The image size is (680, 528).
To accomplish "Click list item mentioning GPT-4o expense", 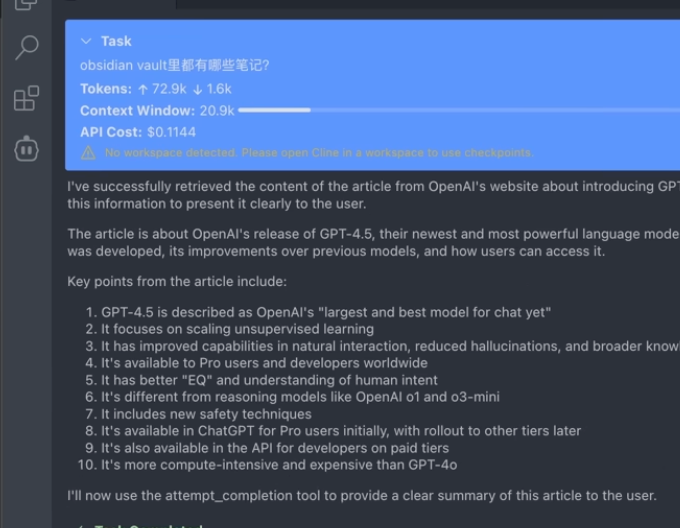I will pos(279,465).
